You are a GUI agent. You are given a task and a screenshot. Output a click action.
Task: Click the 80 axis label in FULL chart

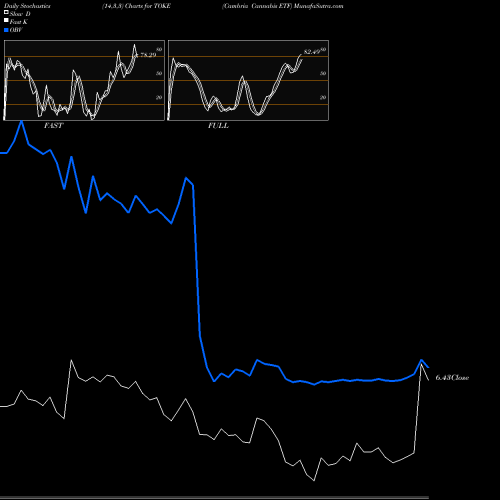tap(323, 50)
